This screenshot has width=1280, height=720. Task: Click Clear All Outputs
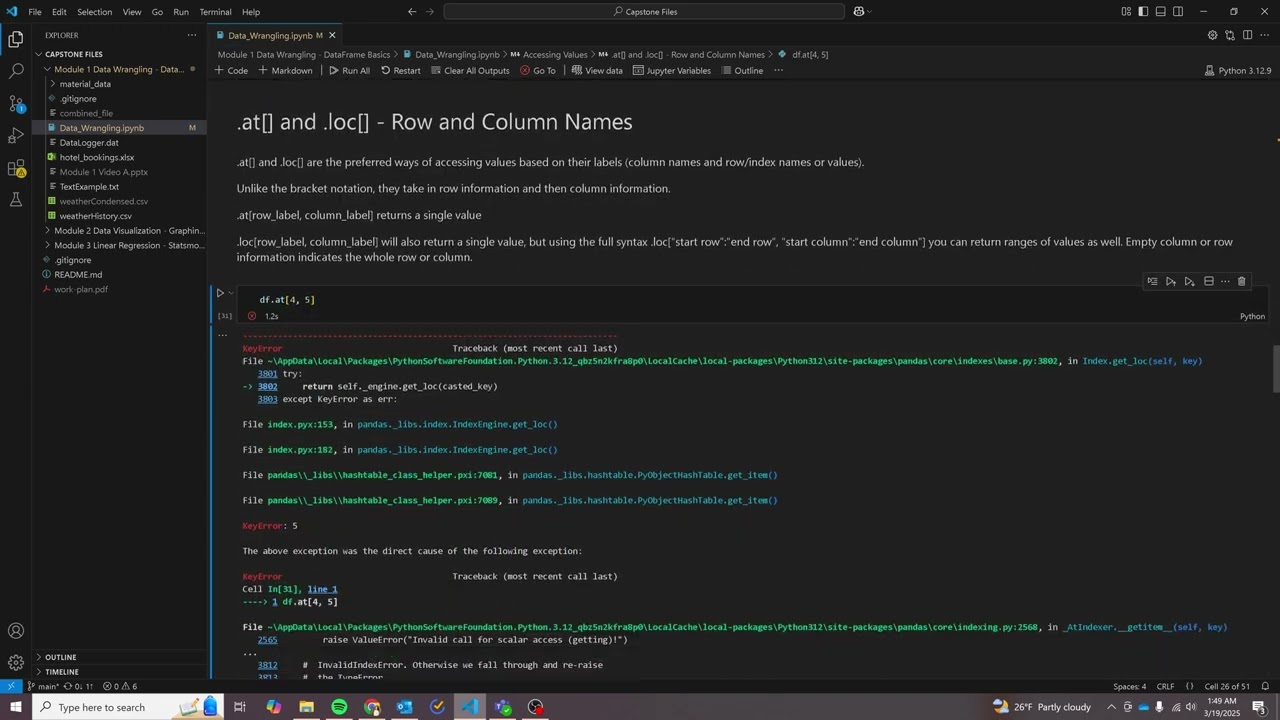coord(470,70)
